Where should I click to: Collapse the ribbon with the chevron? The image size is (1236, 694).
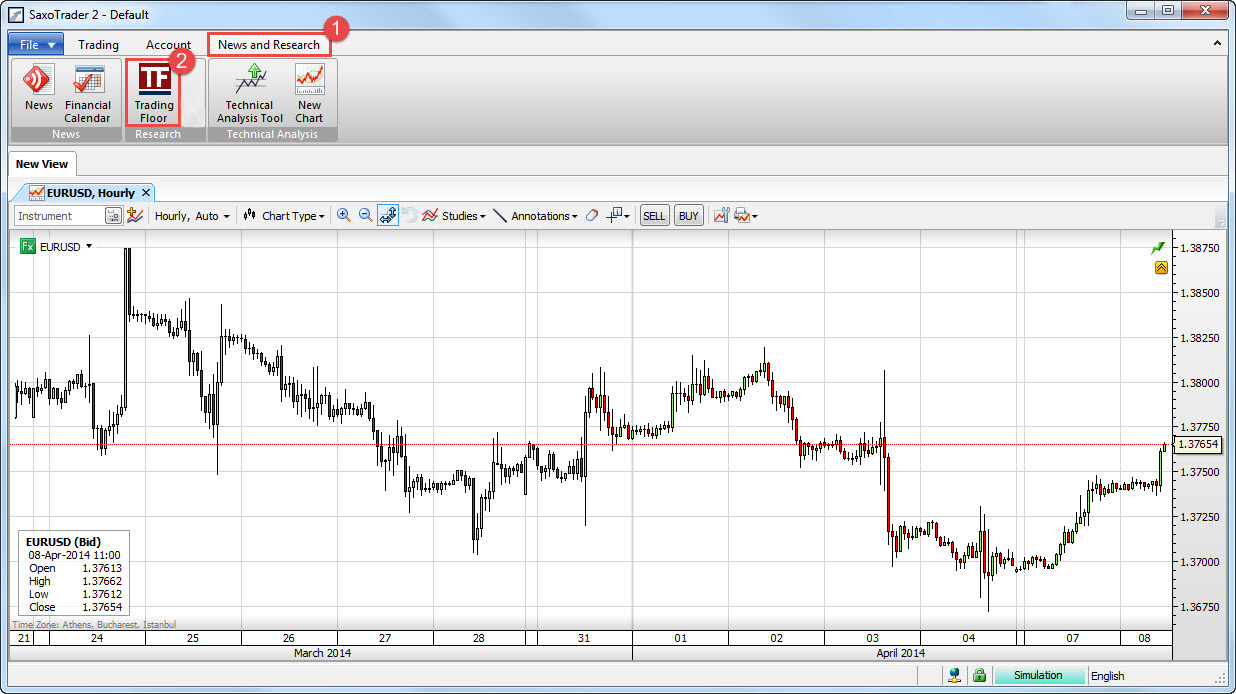tap(1217, 44)
